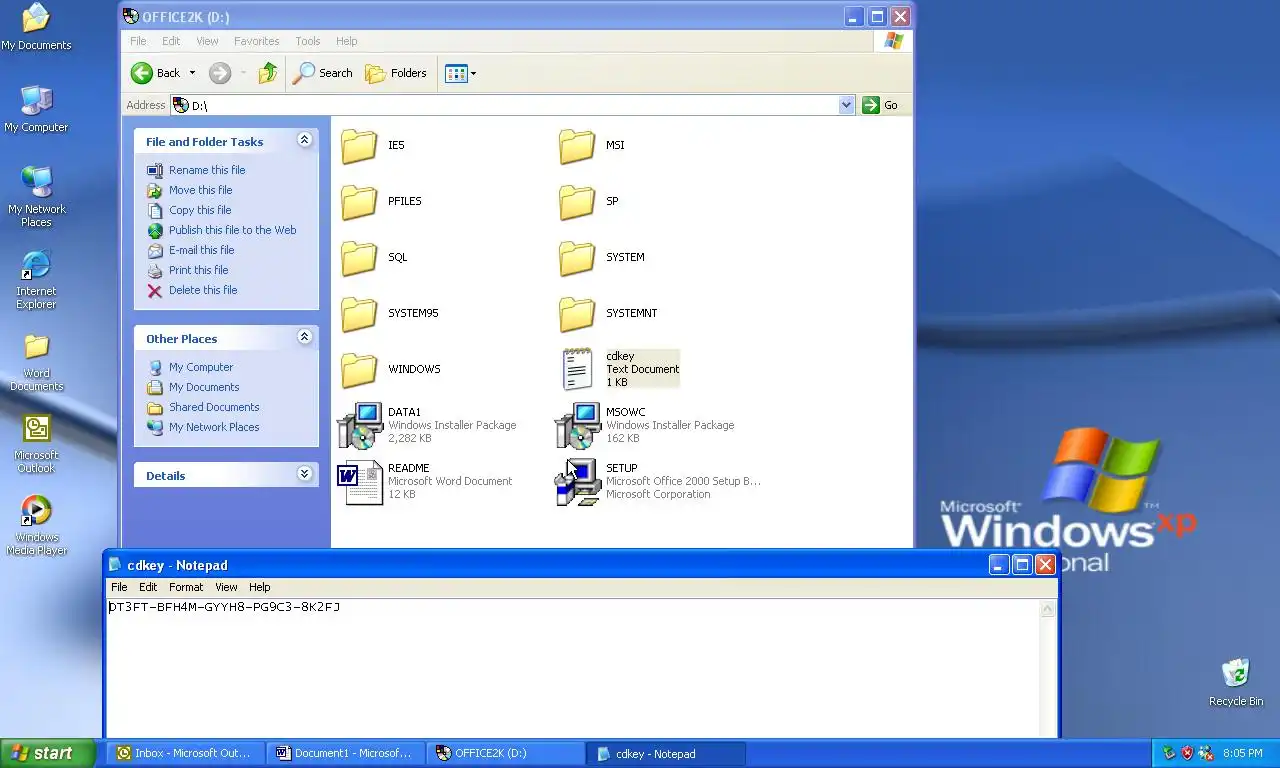Expand the Details panel
Image resolution: width=1280 pixels, height=768 pixels.
click(x=304, y=475)
